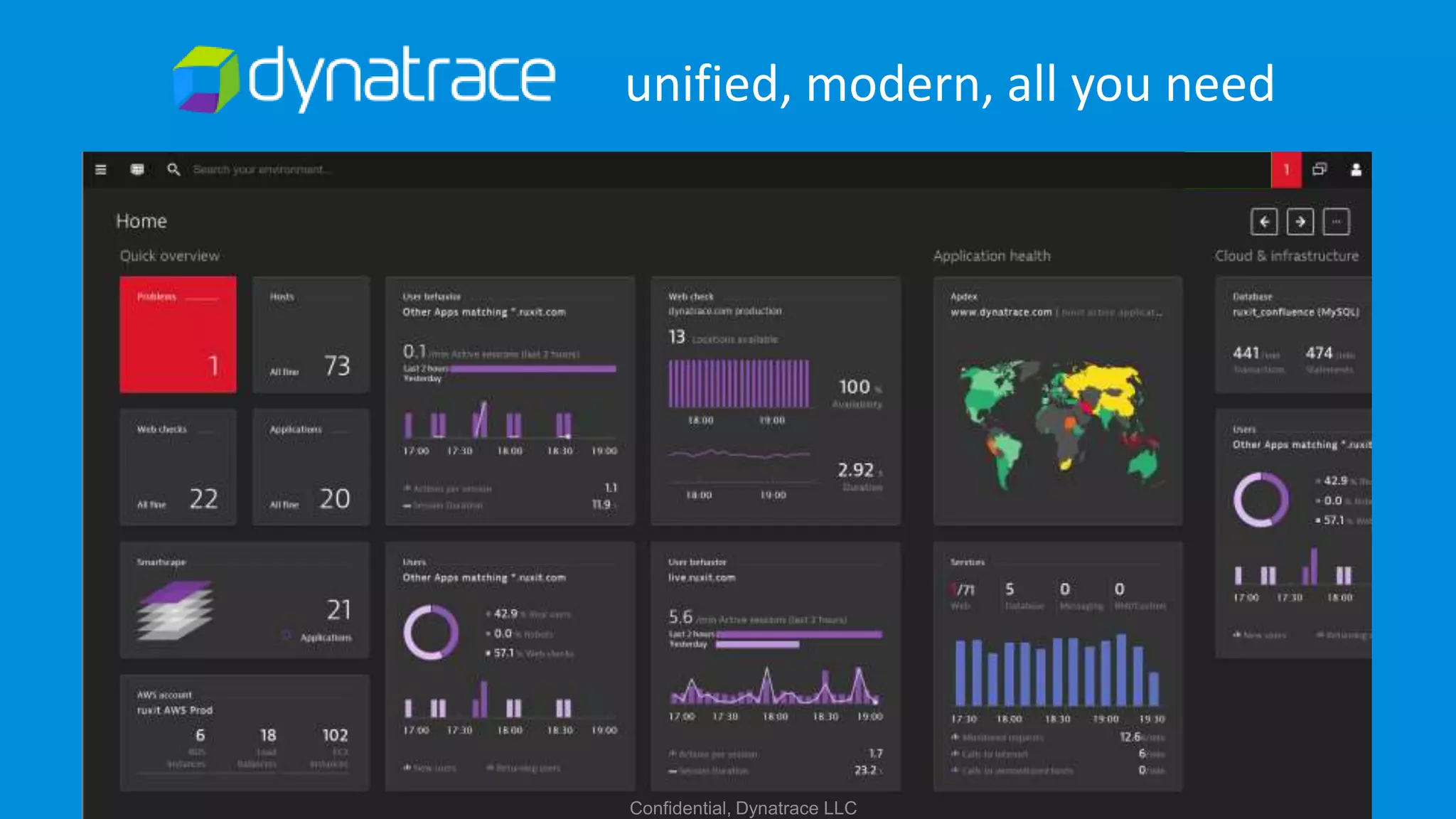Open the Hosts tile showing 73
The image size is (1456, 819).
[x=311, y=334]
